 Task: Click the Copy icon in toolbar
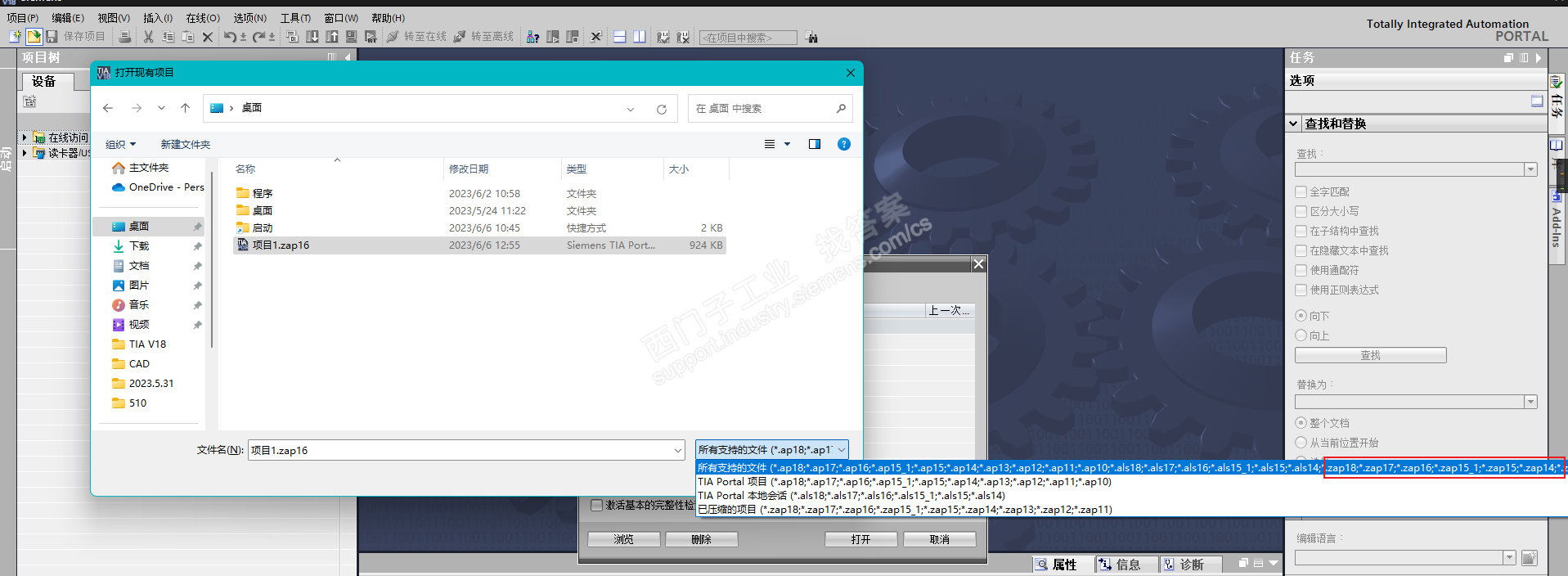coord(168,37)
